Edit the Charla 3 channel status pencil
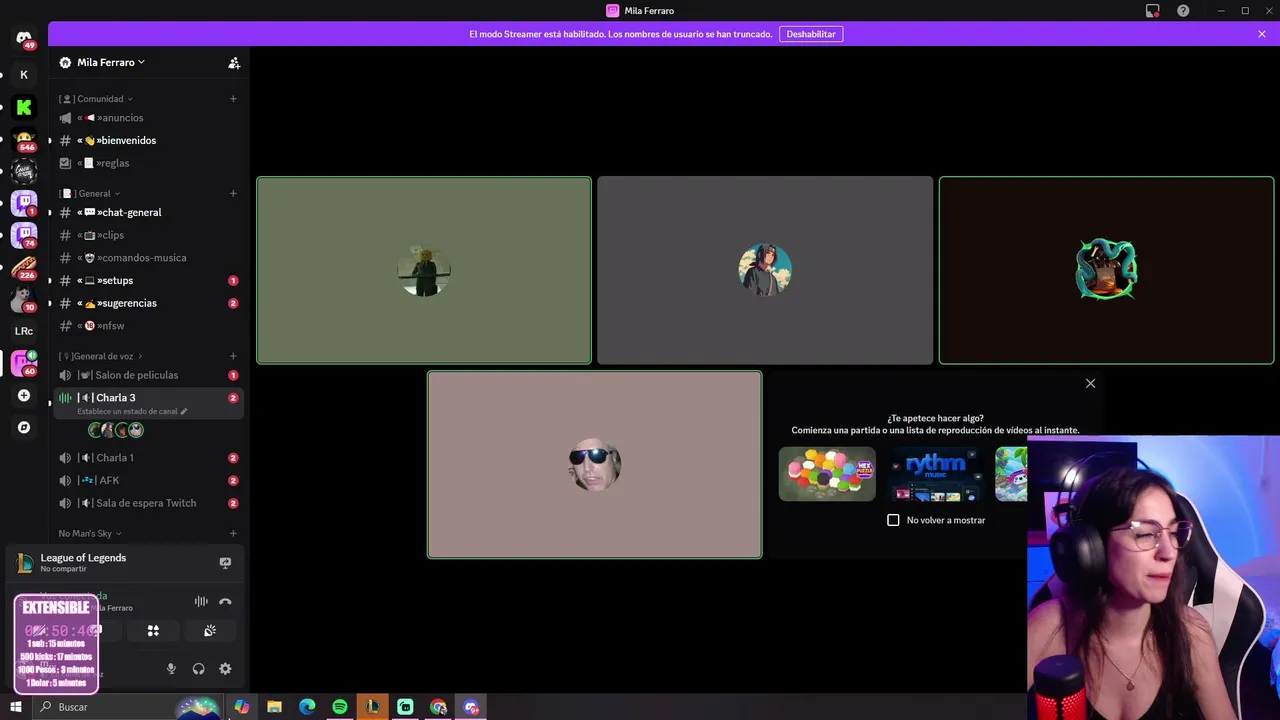 [x=184, y=411]
